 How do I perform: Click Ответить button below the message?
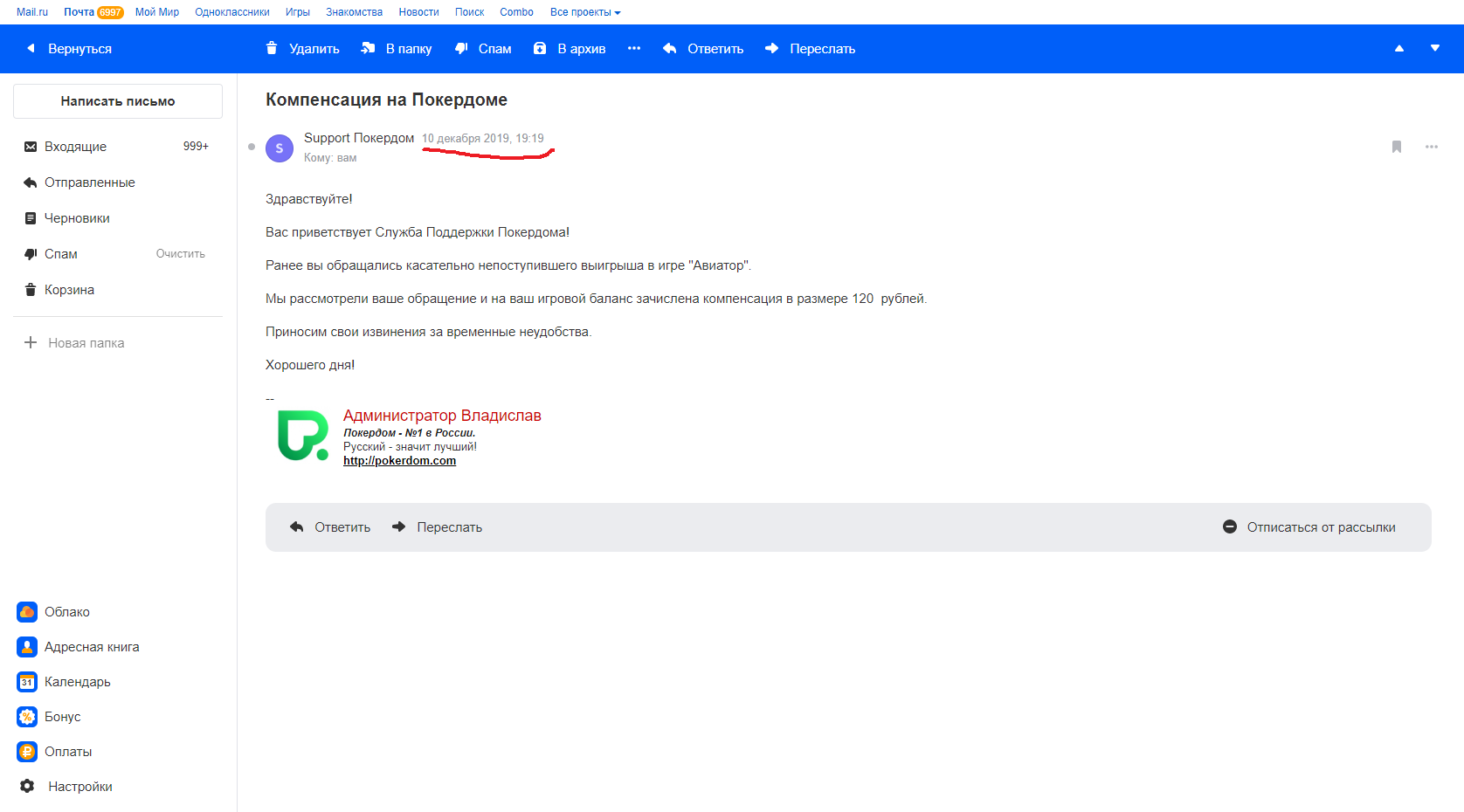tap(330, 527)
